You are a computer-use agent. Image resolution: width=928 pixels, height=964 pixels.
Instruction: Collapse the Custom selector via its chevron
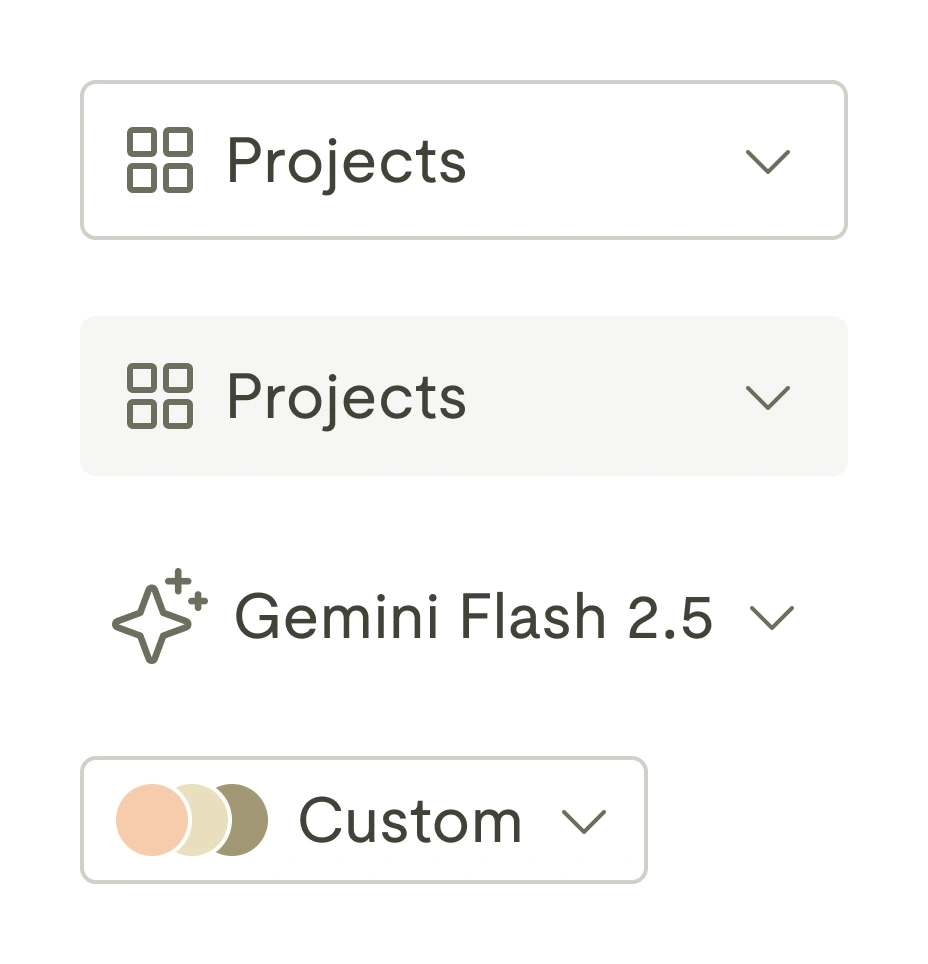(586, 821)
